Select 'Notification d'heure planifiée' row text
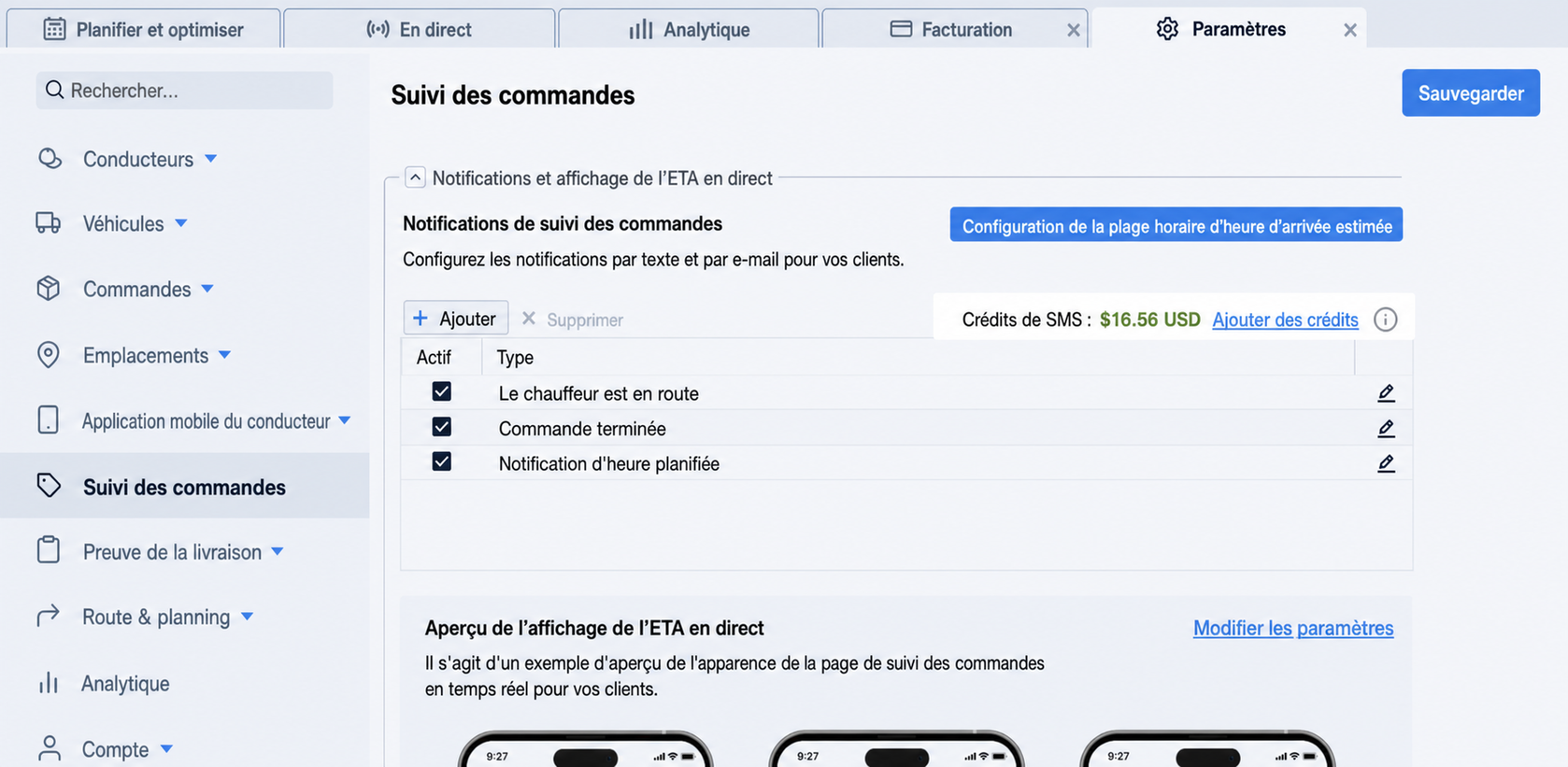Viewport: 1568px width, 767px height. [608, 463]
